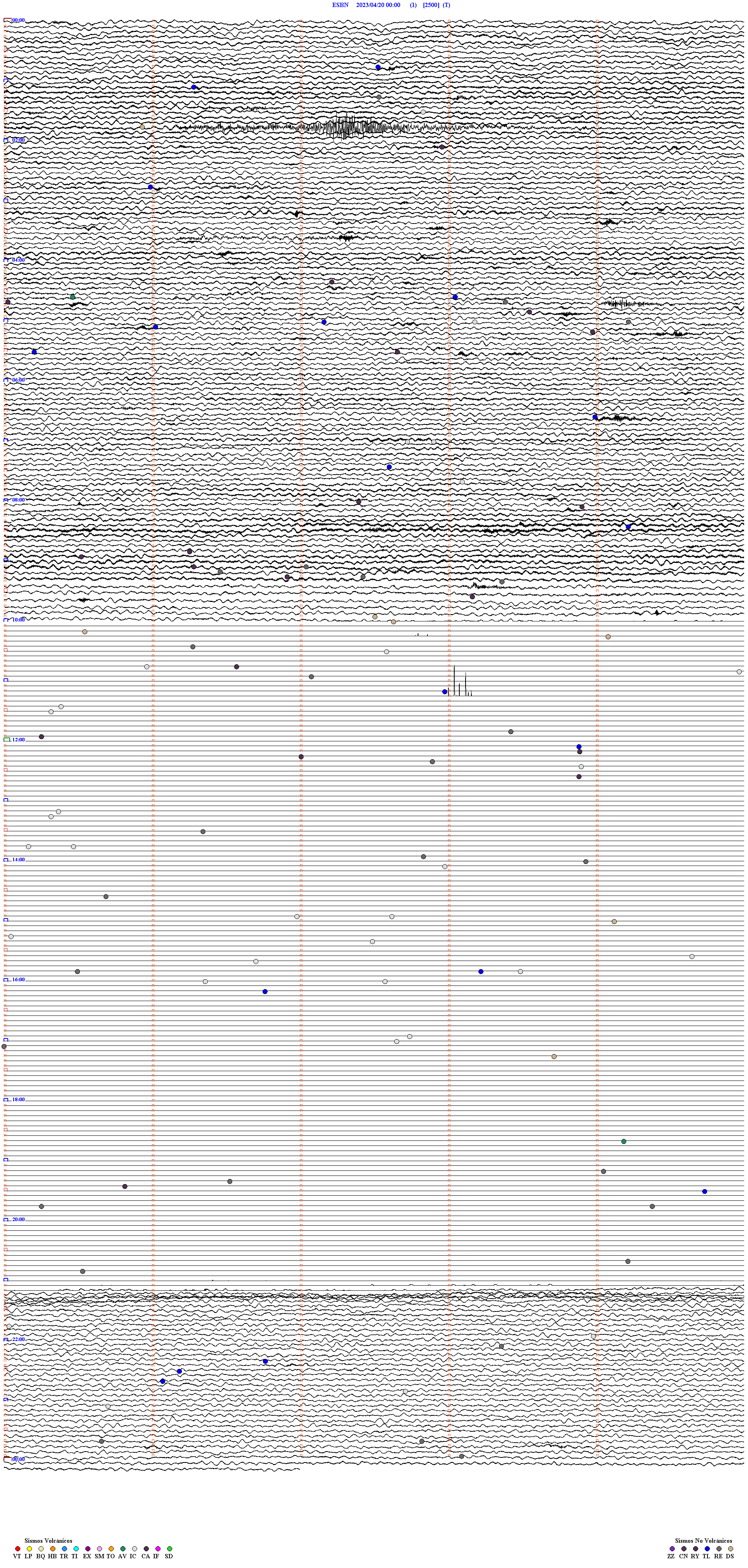Screen dimensions: 748x1568
Task: Click the 22:00 time label
Action: coord(18,1339)
